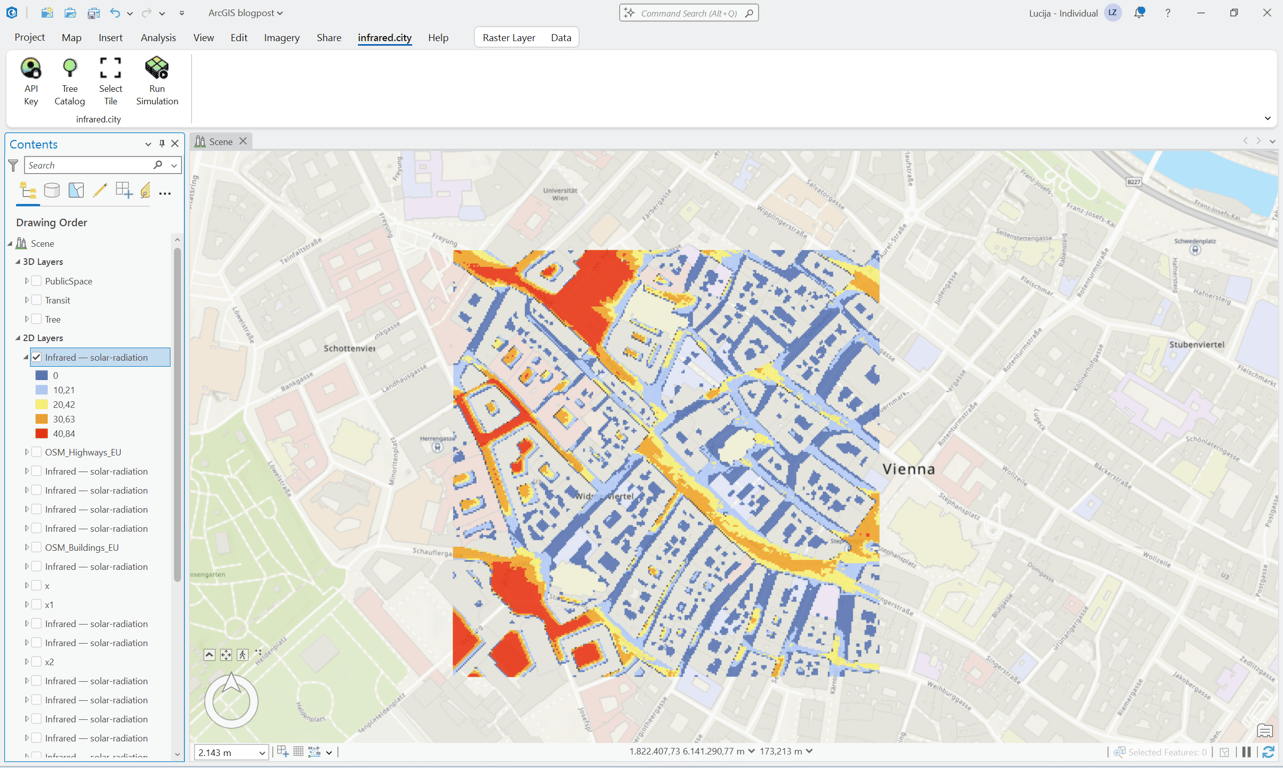Open the API Key tool
The image size is (1283, 768).
pyautogui.click(x=31, y=81)
